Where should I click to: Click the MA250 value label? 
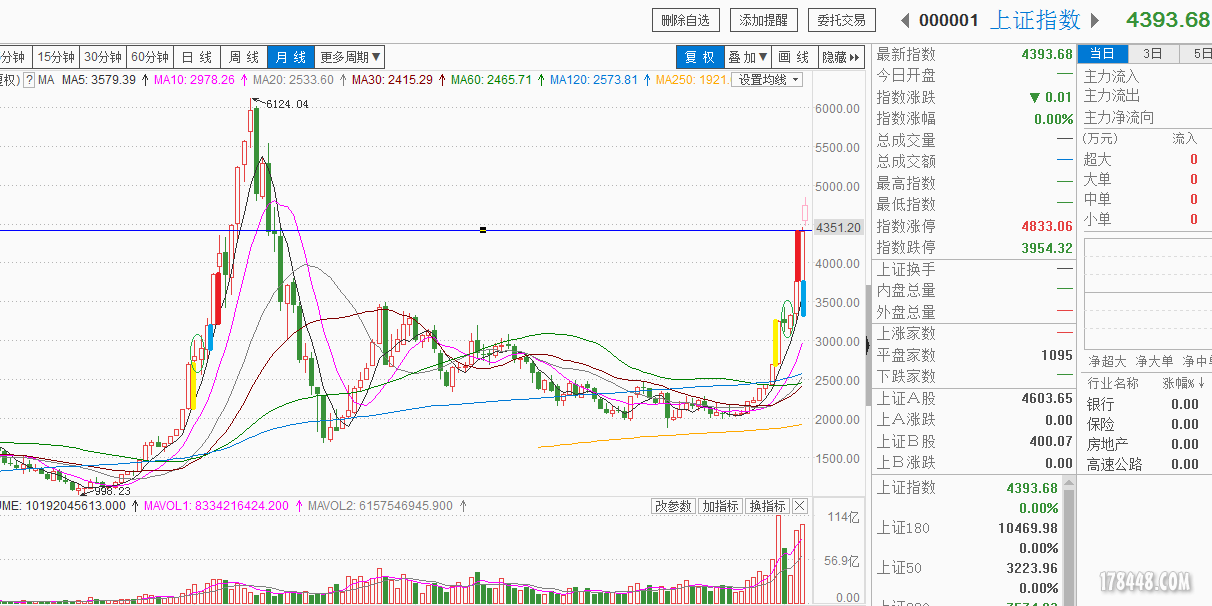click(690, 80)
